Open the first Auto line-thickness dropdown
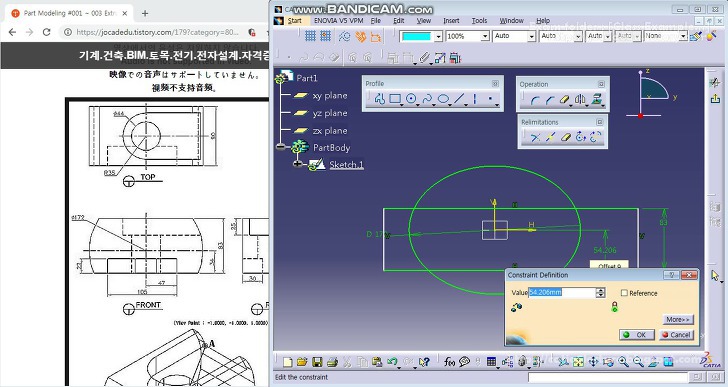The image size is (728, 387). 532,36
